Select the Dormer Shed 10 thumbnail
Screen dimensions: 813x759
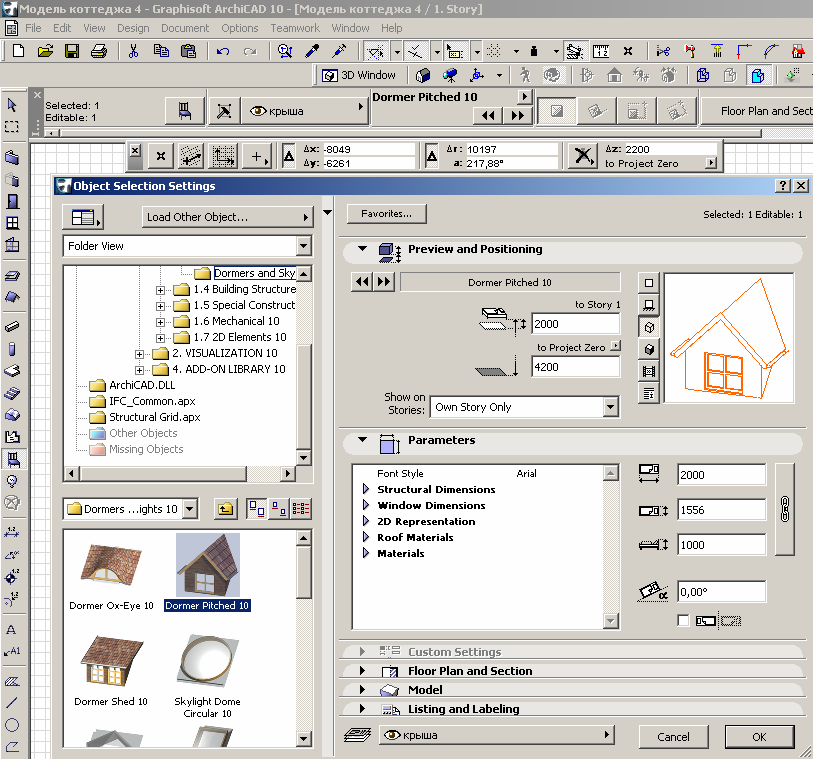pyautogui.click(x=111, y=671)
